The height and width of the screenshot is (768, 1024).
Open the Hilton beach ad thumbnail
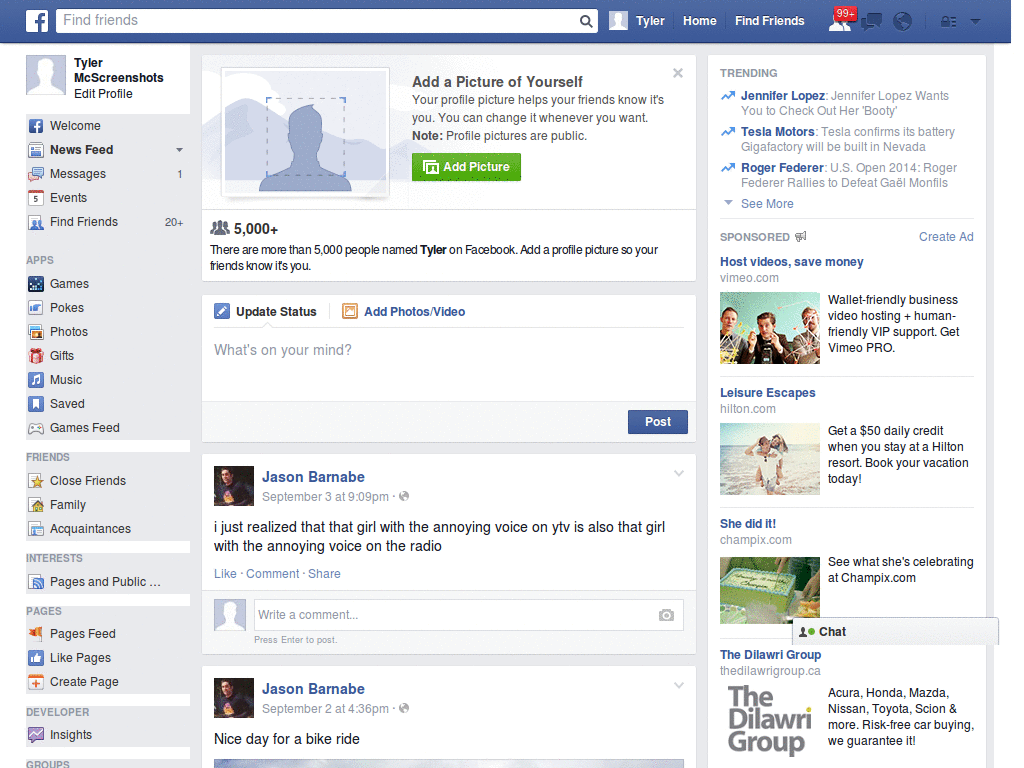[769, 459]
